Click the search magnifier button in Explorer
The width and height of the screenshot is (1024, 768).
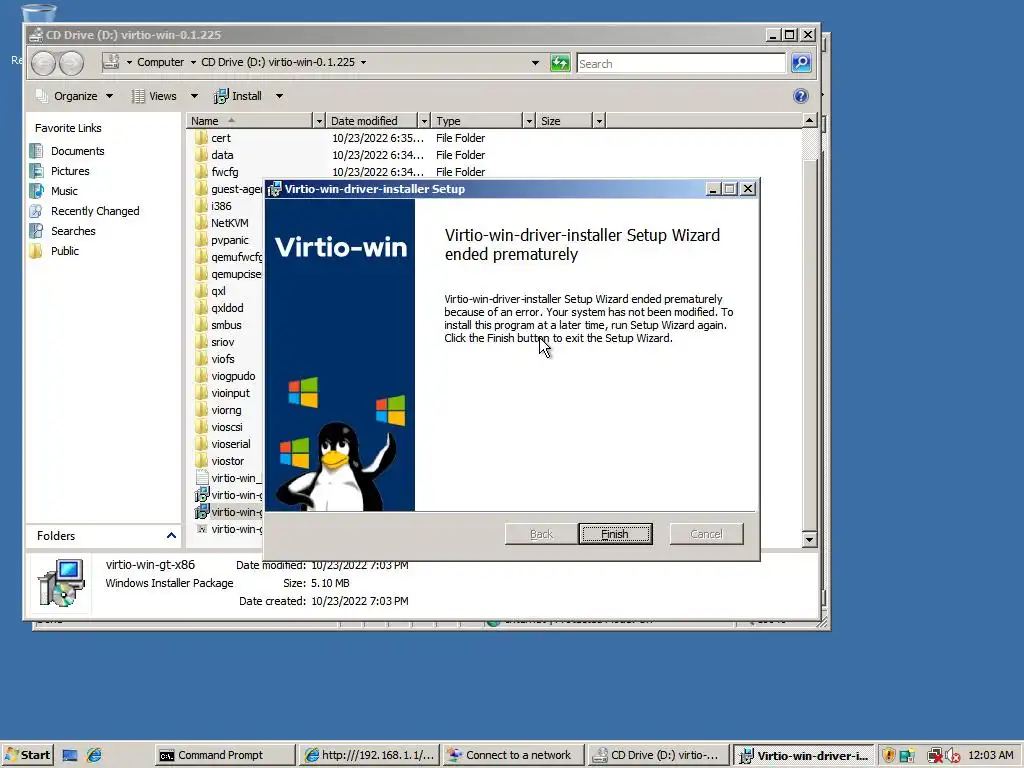pos(801,63)
